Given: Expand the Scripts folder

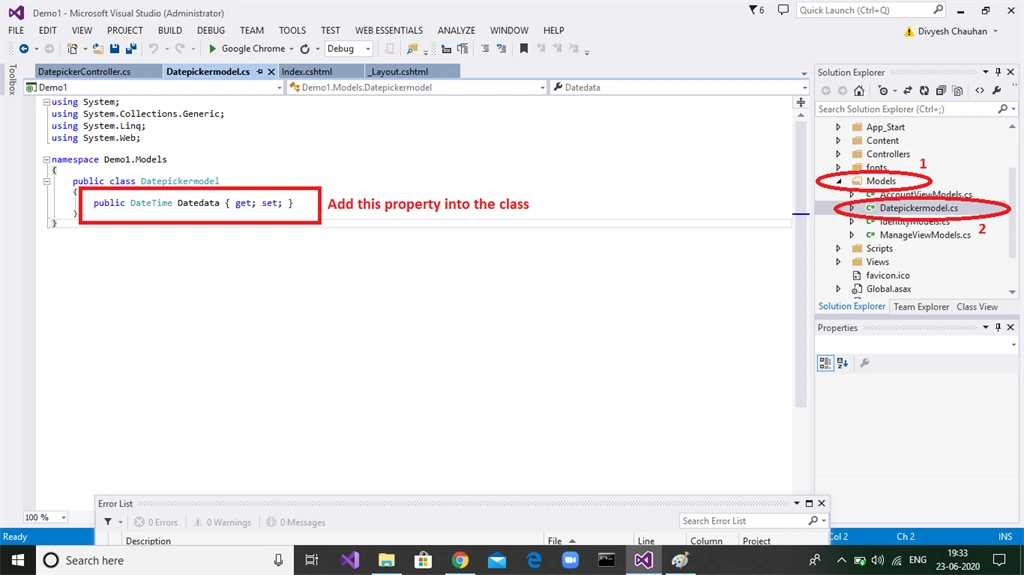Looking at the screenshot, I should (839, 248).
